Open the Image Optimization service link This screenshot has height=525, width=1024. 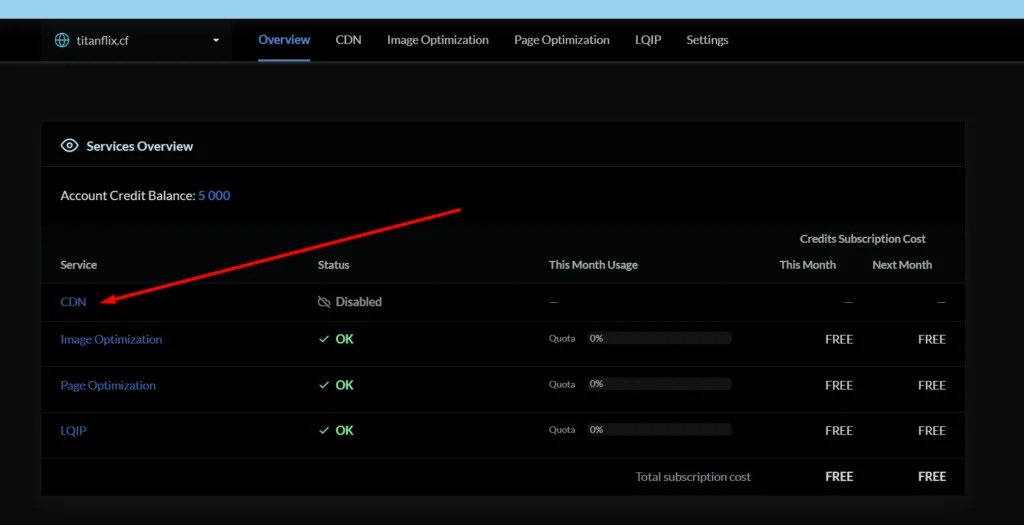[x=111, y=340]
